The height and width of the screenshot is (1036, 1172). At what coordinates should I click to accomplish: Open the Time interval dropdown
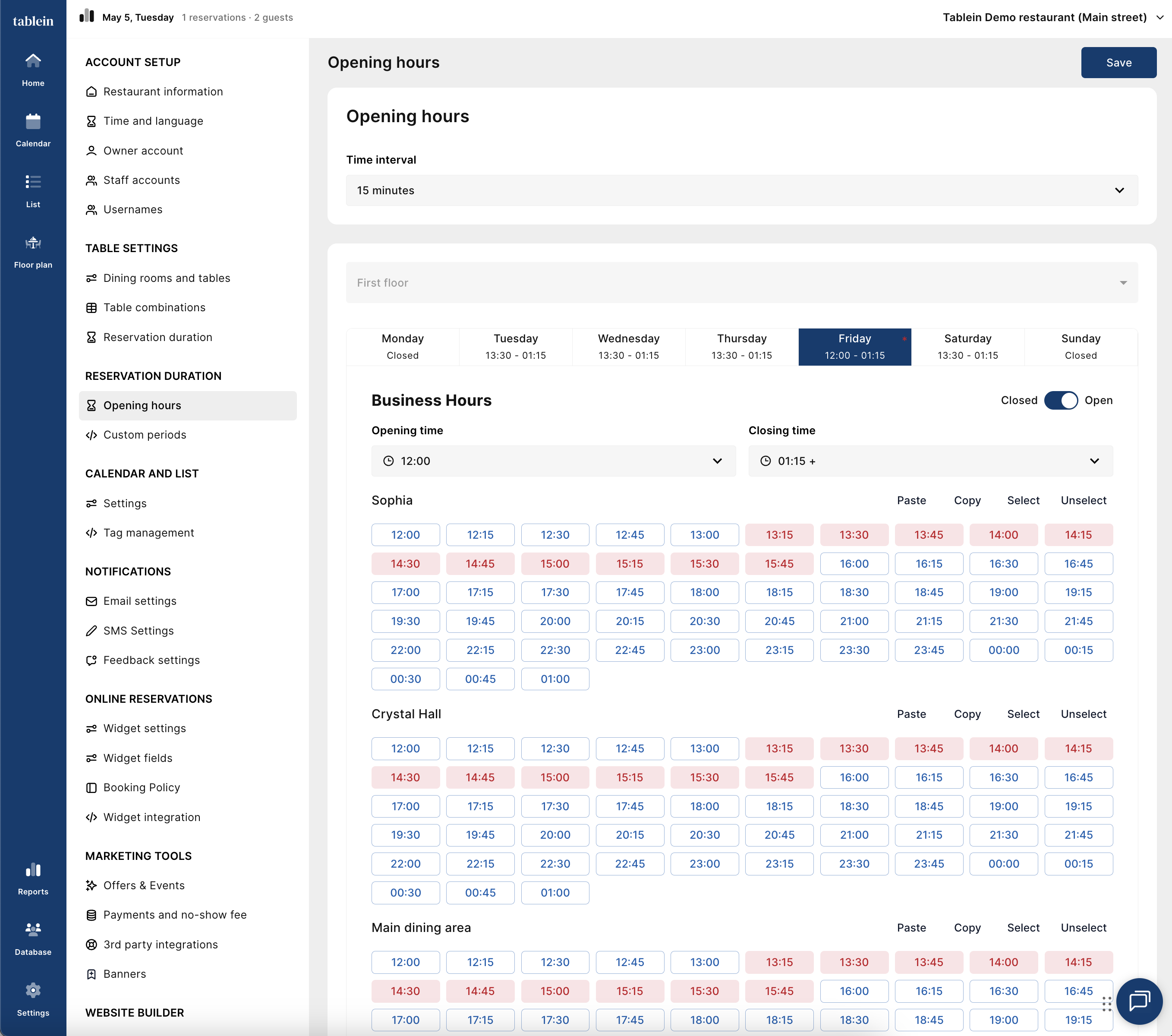pyautogui.click(x=741, y=190)
